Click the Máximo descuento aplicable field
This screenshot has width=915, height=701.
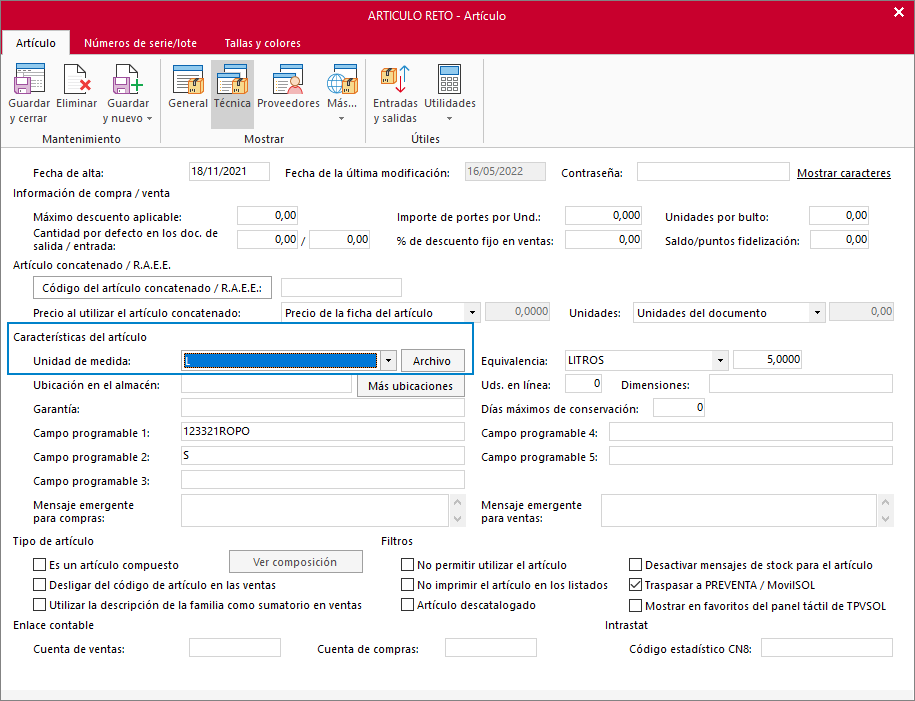click(268, 215)
